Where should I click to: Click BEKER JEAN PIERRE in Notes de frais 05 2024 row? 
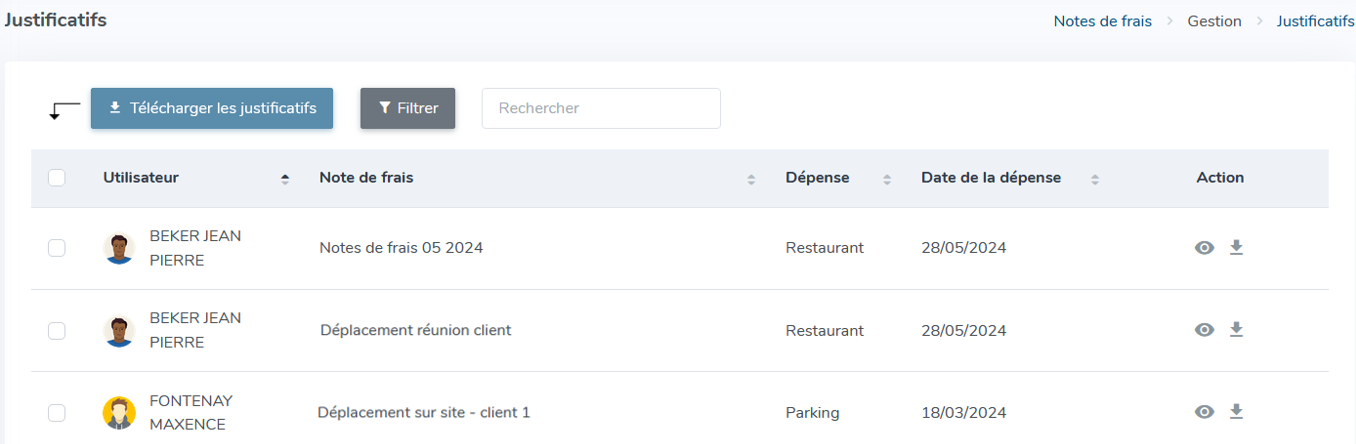(195, 248)
